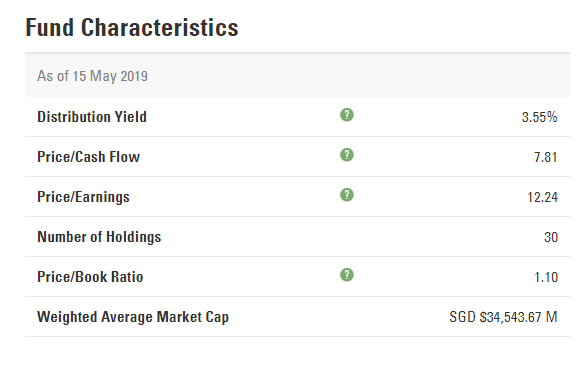Screen dimensions: 581x365
Task: Select the holdings count of 30
Action: click(x=551, y=237)
